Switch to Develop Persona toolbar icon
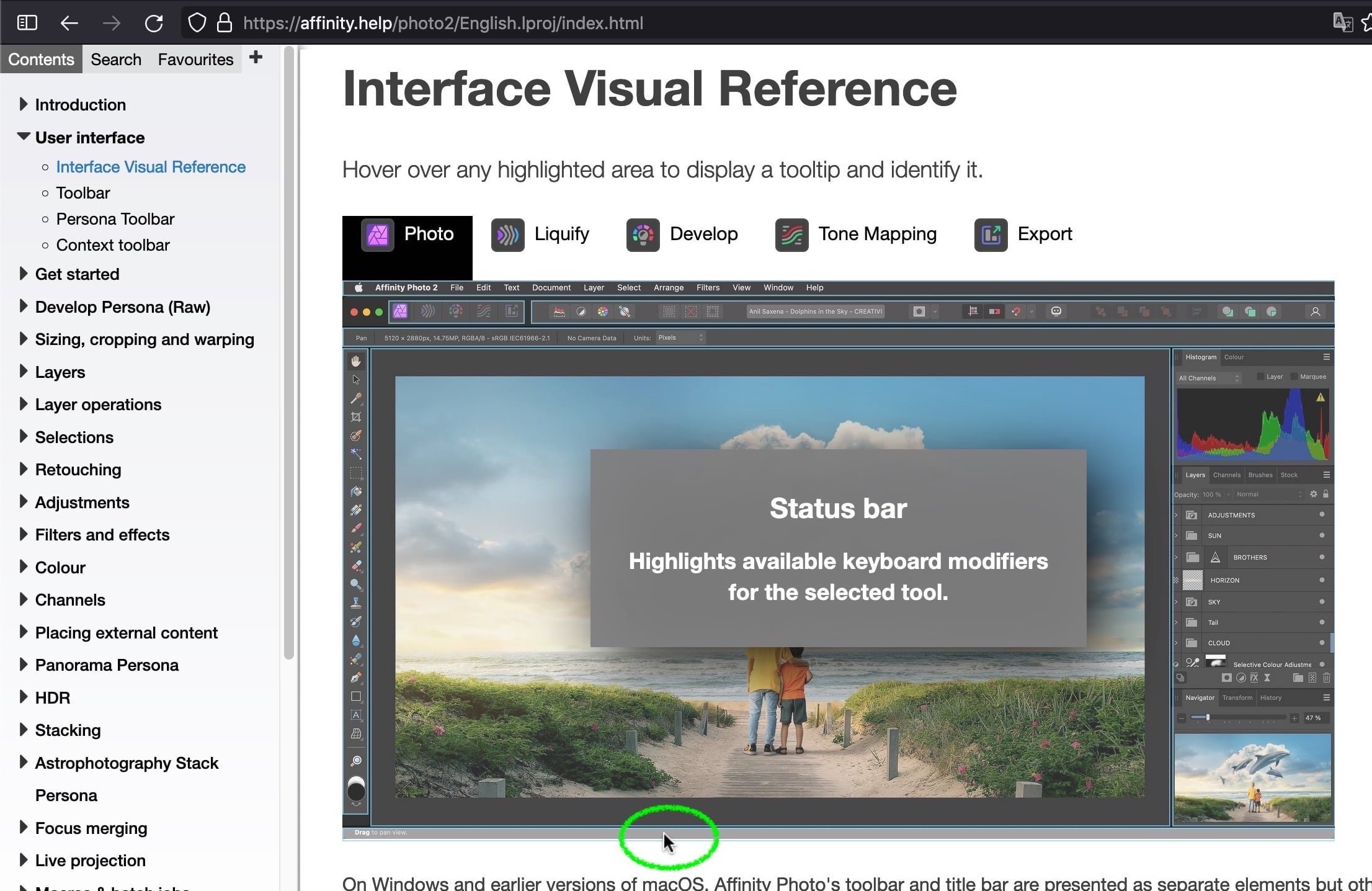1372x891 pixels. click(456, 311)
